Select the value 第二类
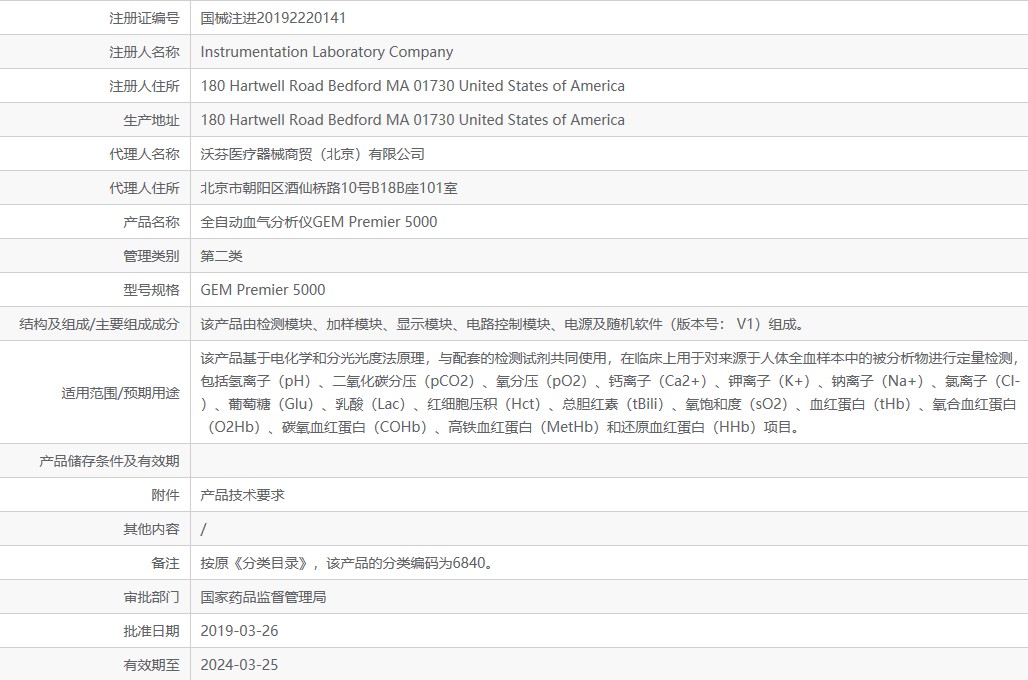 click(x=222, y=256)
